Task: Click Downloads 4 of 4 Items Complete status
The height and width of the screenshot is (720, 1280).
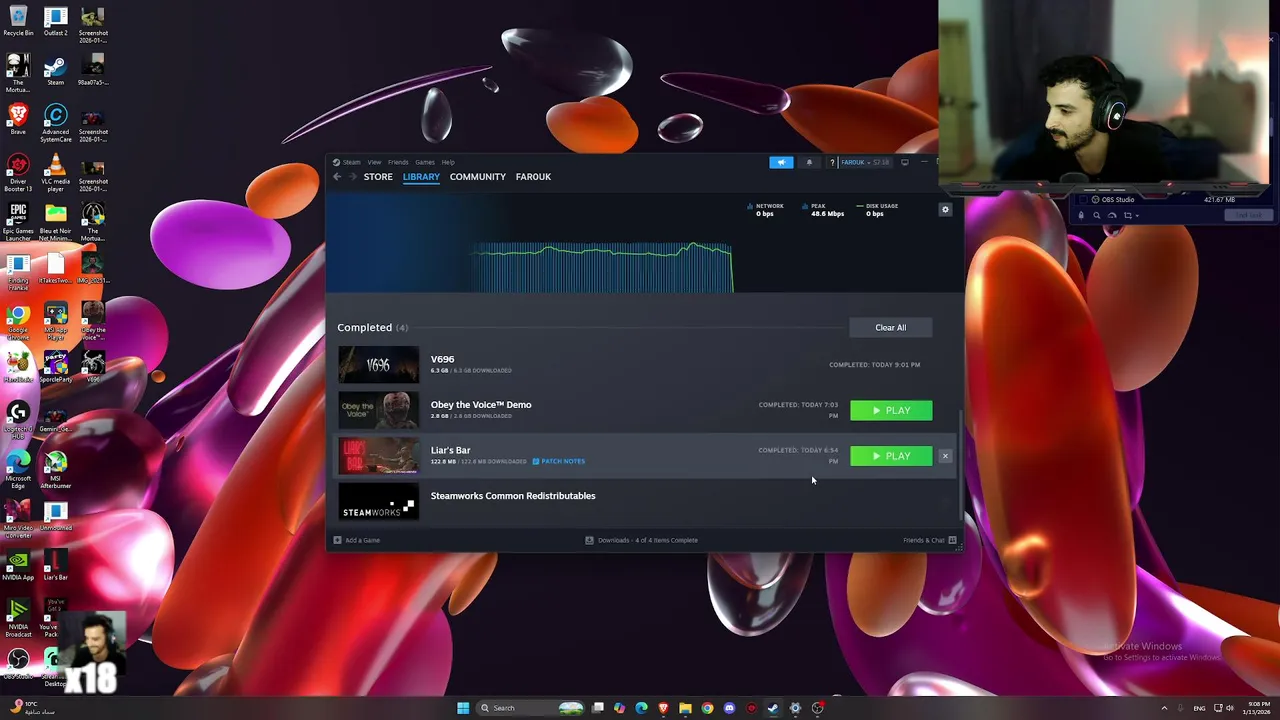Action: coord(642,540)
